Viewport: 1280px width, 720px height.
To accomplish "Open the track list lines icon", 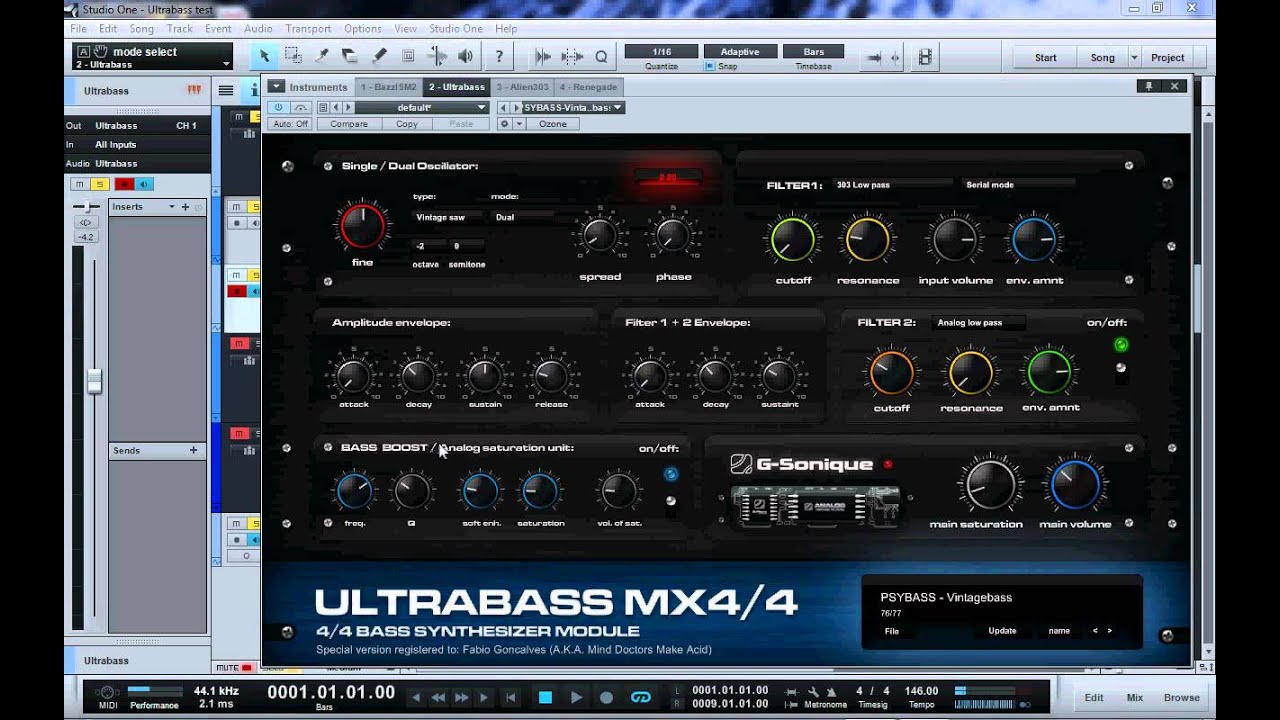I will tap(226, 91).
